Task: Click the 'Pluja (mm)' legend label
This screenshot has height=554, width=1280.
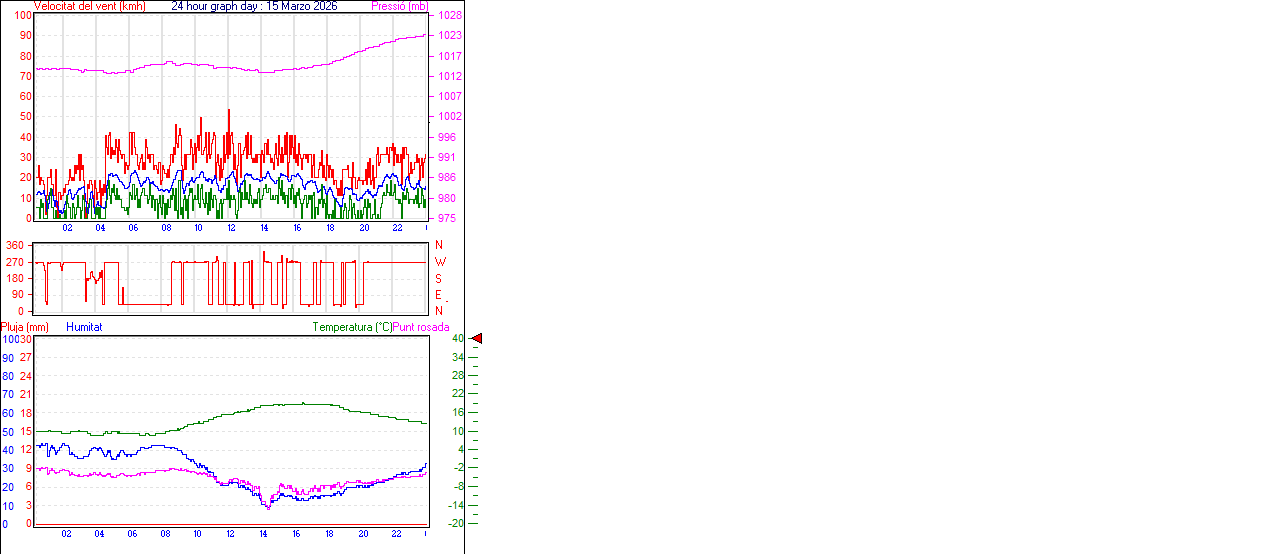Action: 25,327
